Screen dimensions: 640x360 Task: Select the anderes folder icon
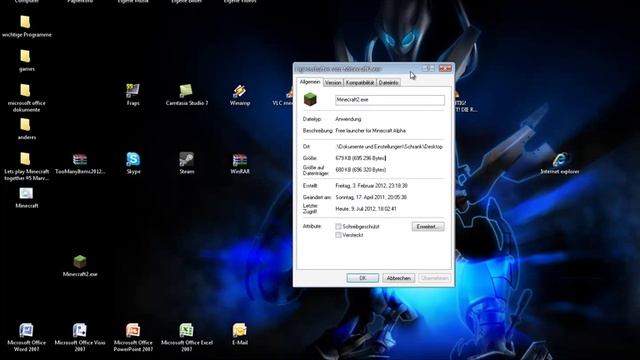(25, 125)
